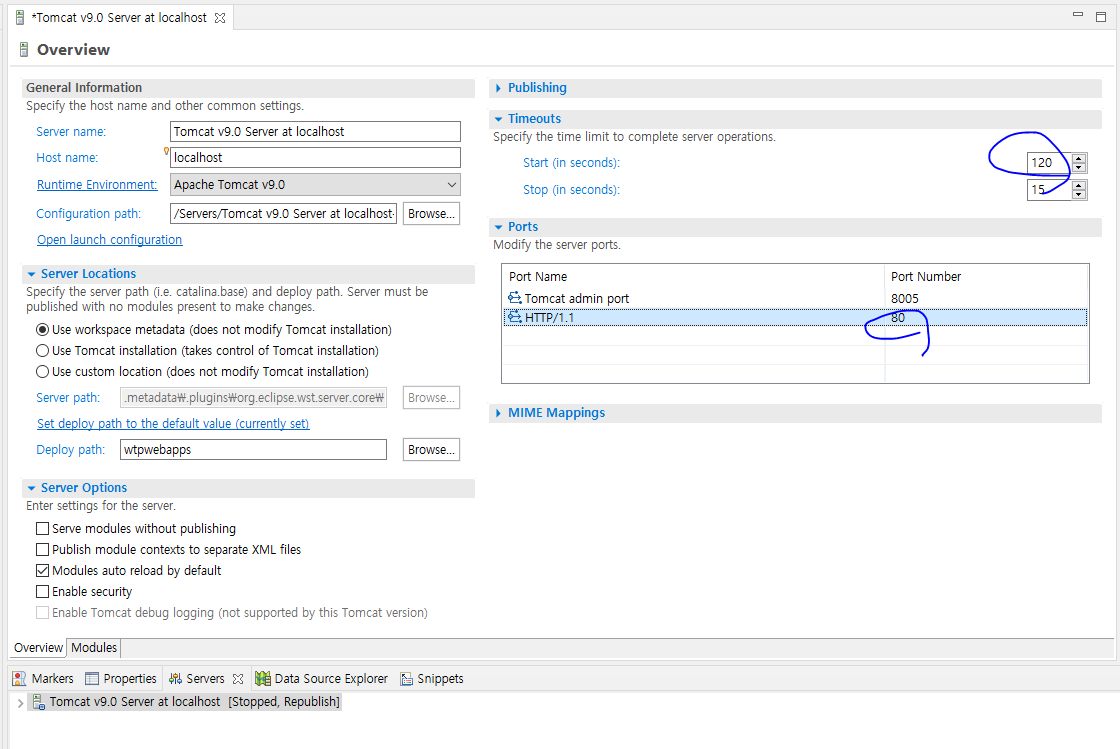Minimize the editor area

pyautogui.click(x=1078, y=14)
